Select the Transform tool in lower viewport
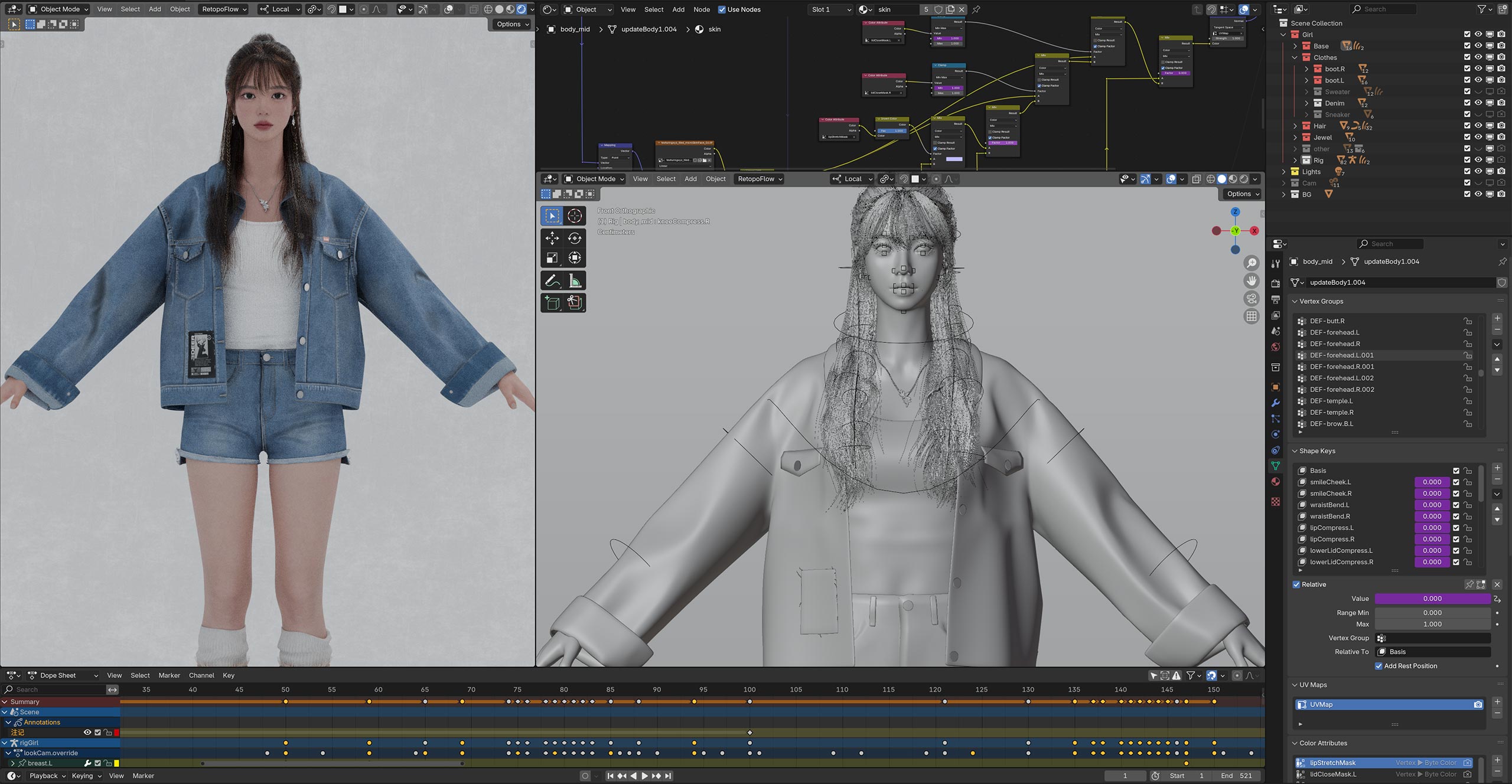 pos(575,258)
